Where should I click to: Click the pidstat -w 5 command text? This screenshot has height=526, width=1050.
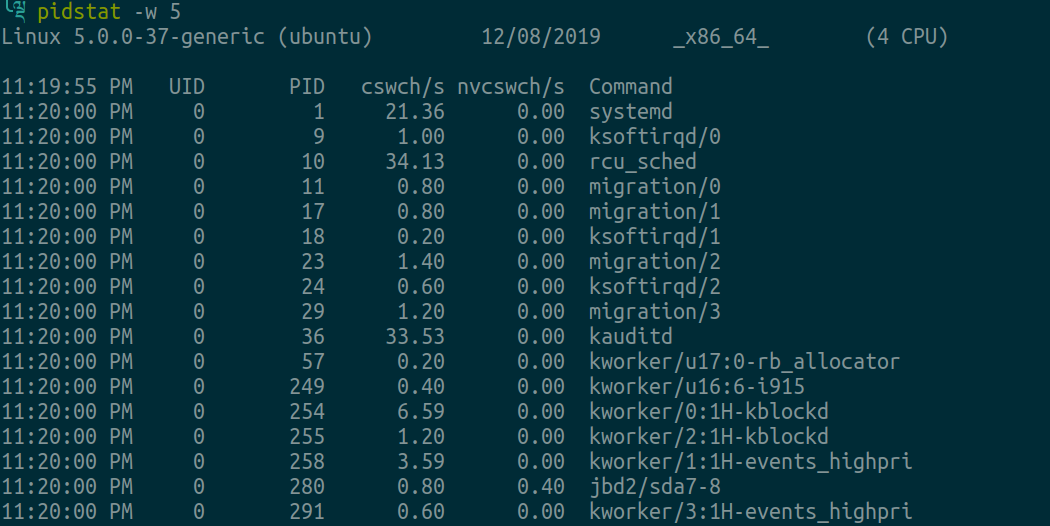coord(109,11)
